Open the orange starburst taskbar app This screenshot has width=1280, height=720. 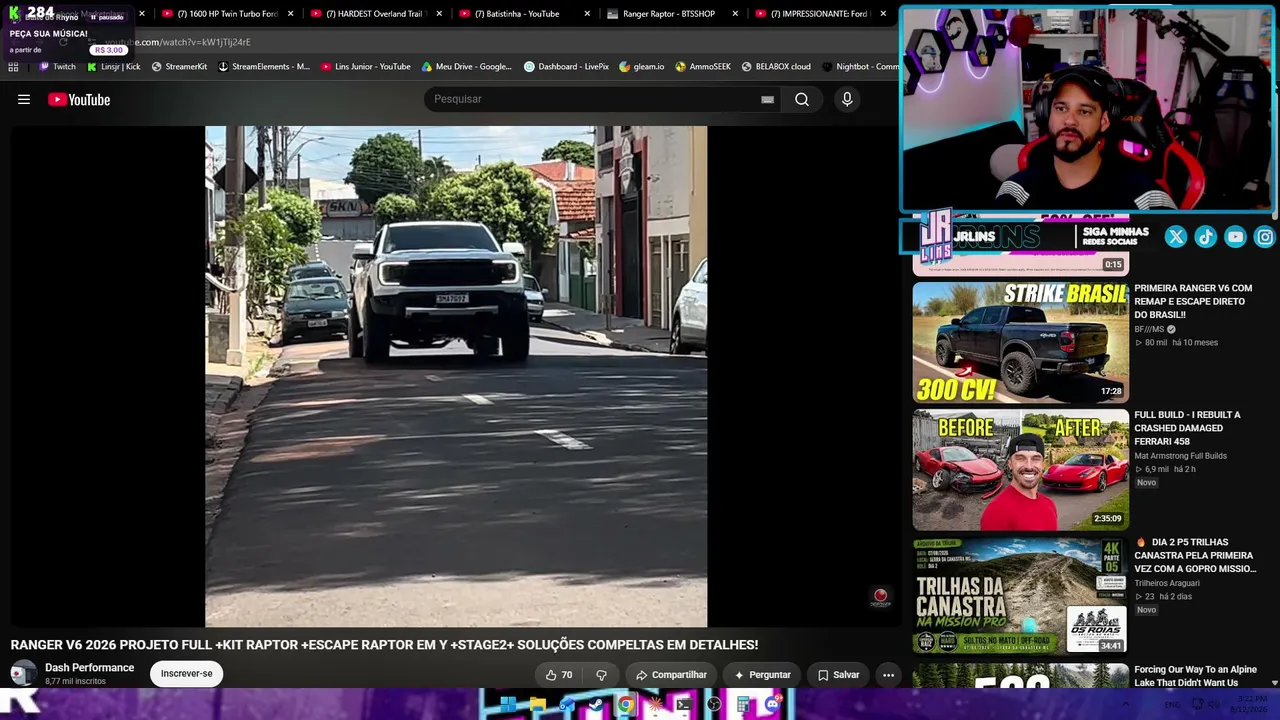(655, 705)
